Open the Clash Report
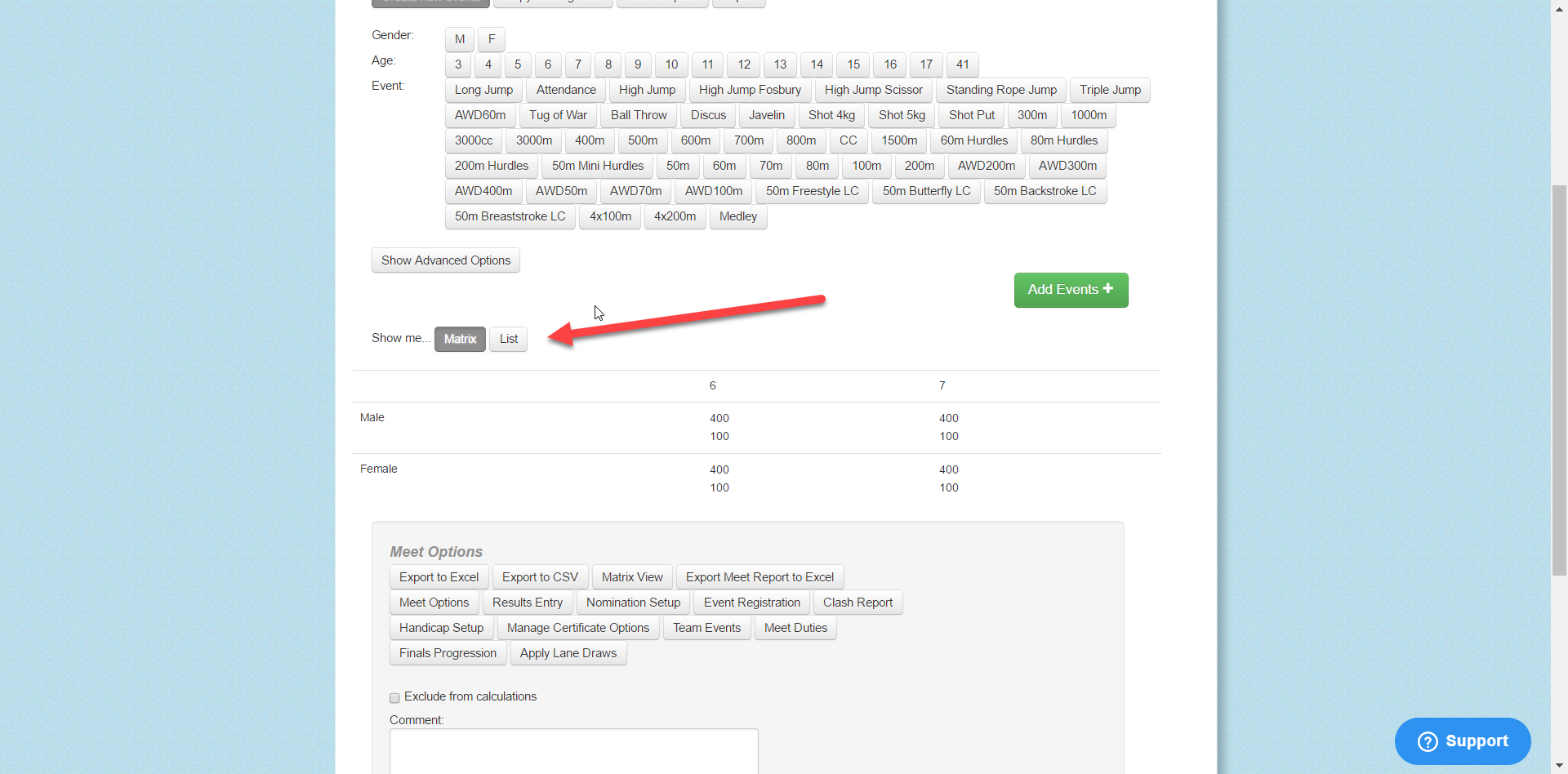Viewport: 1568px width, 774px height. [x=857, y=603]
